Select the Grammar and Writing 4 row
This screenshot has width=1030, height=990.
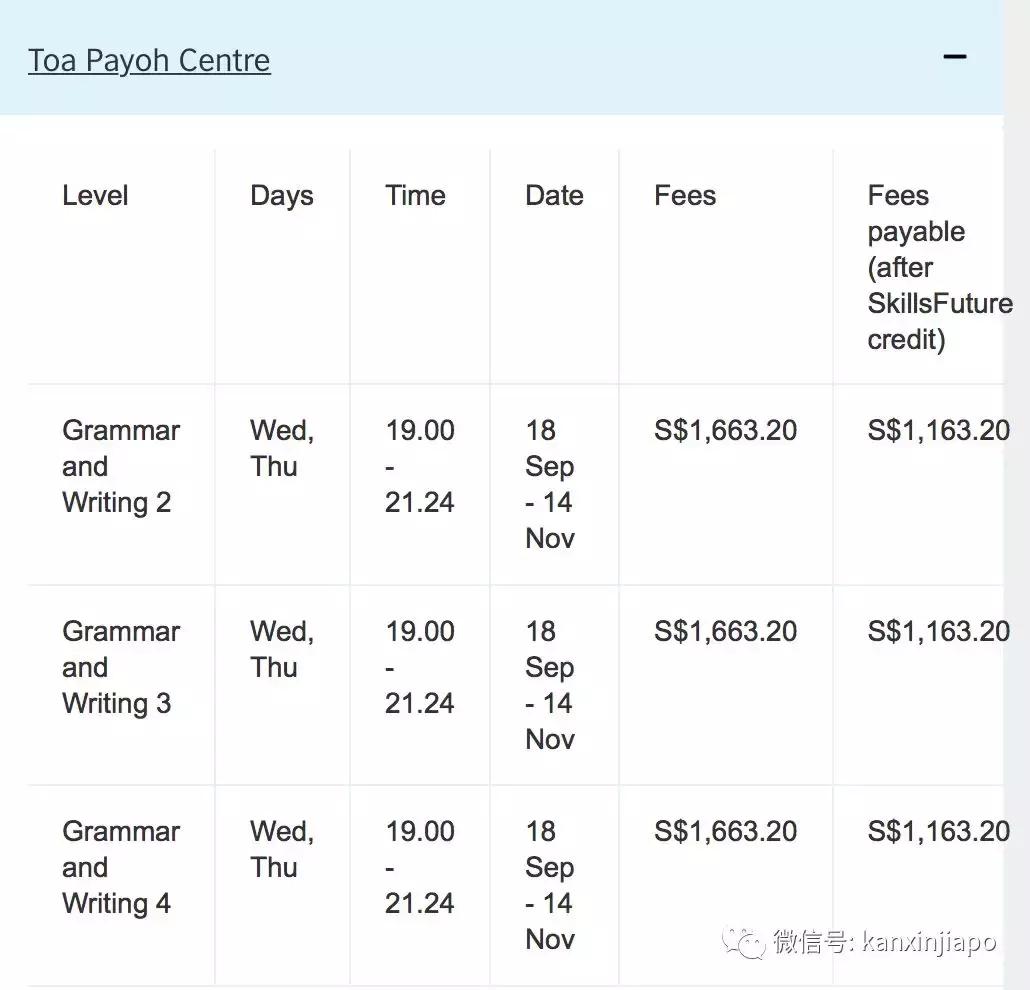[120, 867]
